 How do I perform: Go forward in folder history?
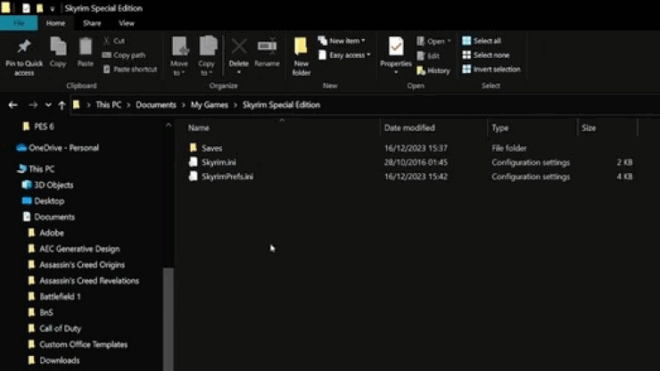coord(33,105)
